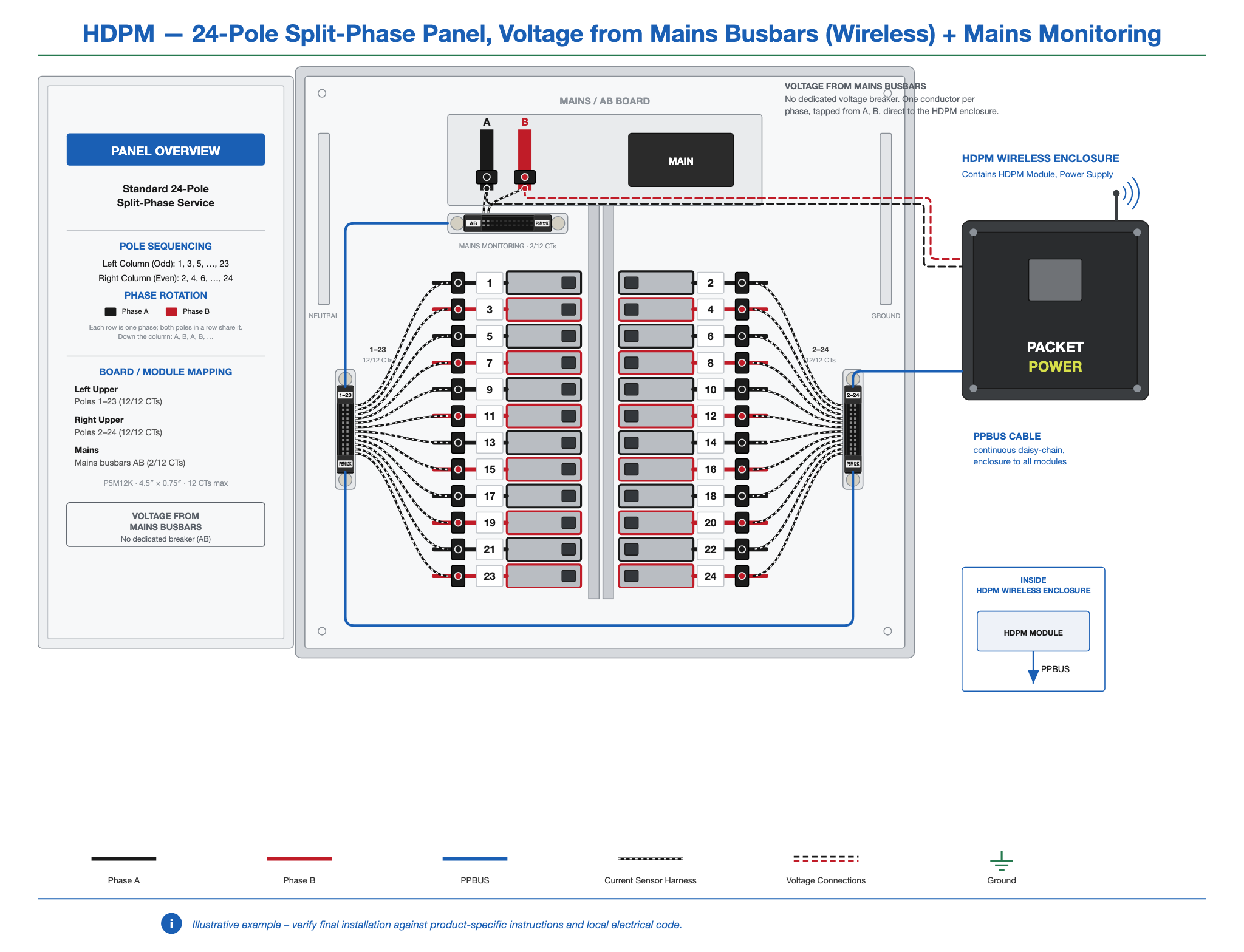Click the Current Sensor Harness legend line
1244x952 pixels.
(651, 858)
